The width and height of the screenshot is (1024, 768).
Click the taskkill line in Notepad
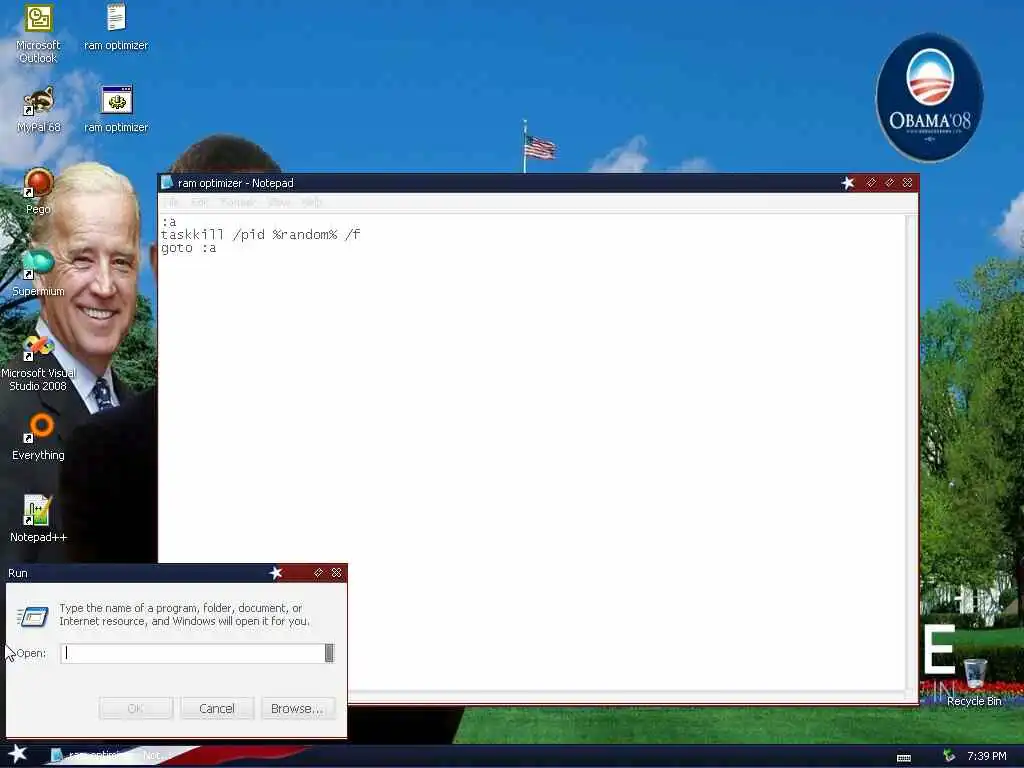pyautogui.click(x=261, y=234)
